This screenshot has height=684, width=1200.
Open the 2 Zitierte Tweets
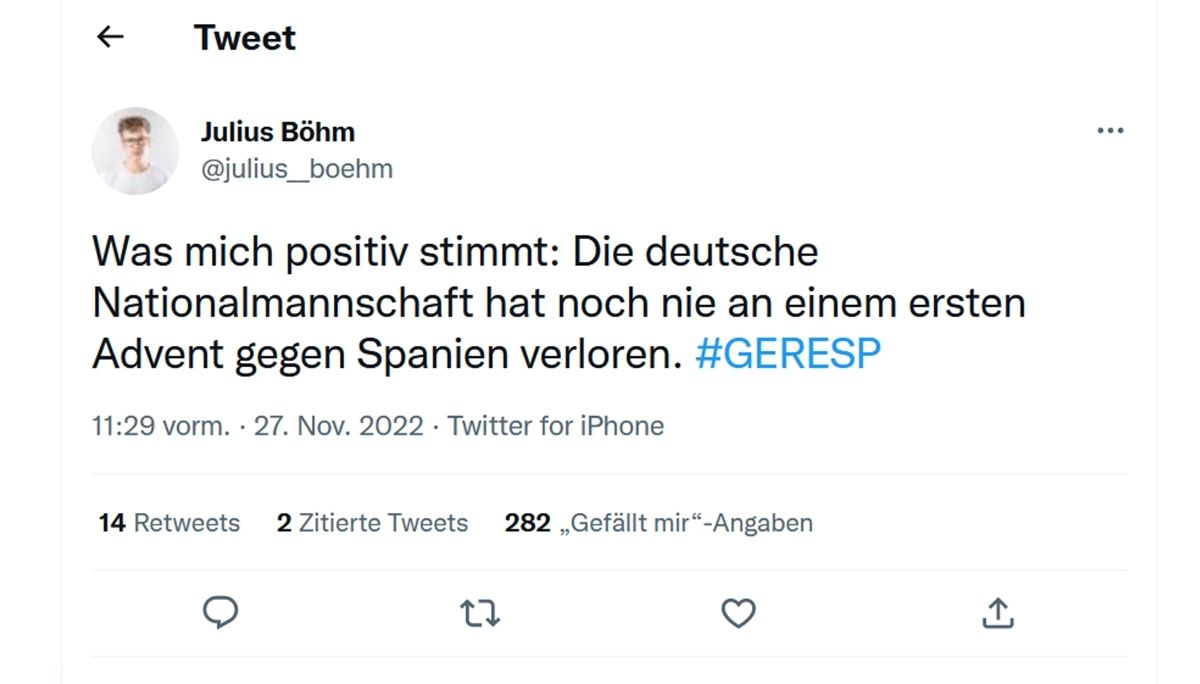(x=371, y=522)
